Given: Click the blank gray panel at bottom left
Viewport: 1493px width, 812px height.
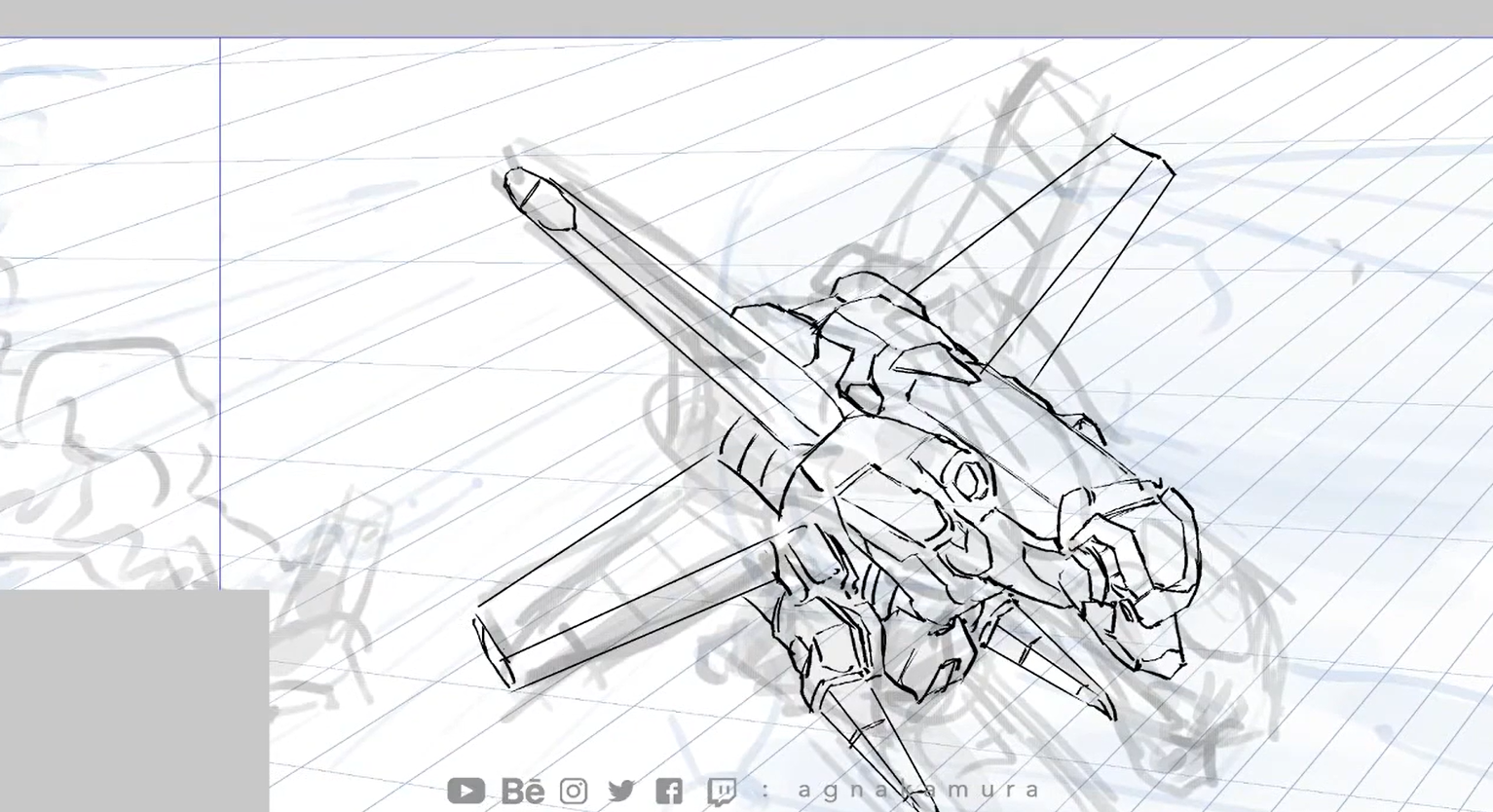Looking at the screenshot, I should tap(133, 700).
